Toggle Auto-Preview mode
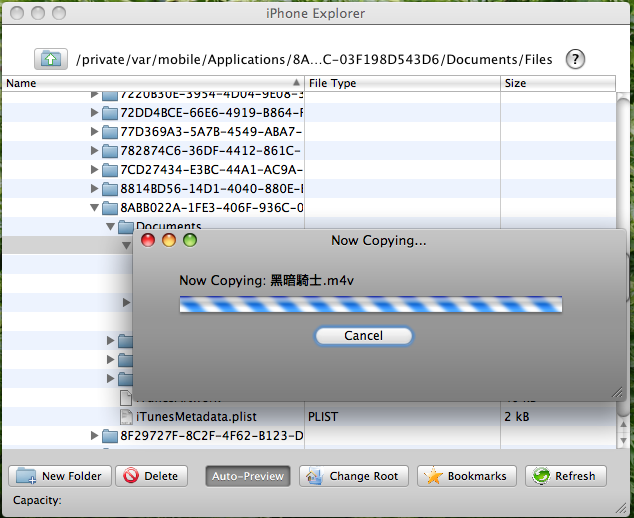This screenshot has height=518, width=634. click(x=248, y=476)
